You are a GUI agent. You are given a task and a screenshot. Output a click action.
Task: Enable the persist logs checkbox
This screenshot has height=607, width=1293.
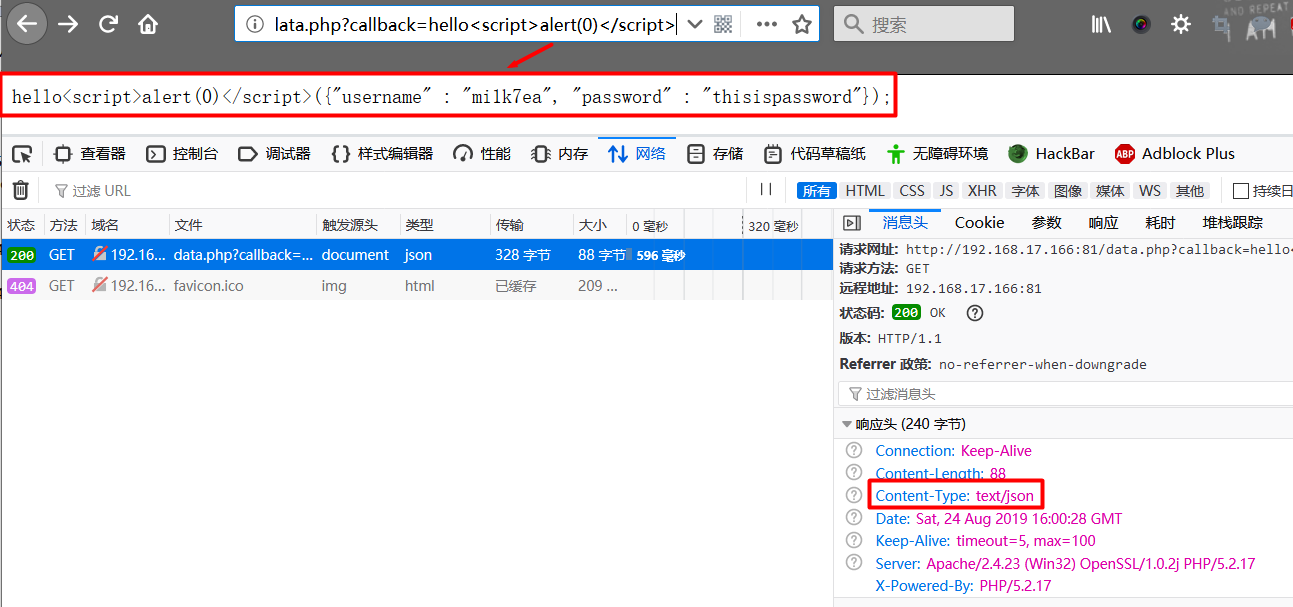[x=1241, y=191]
